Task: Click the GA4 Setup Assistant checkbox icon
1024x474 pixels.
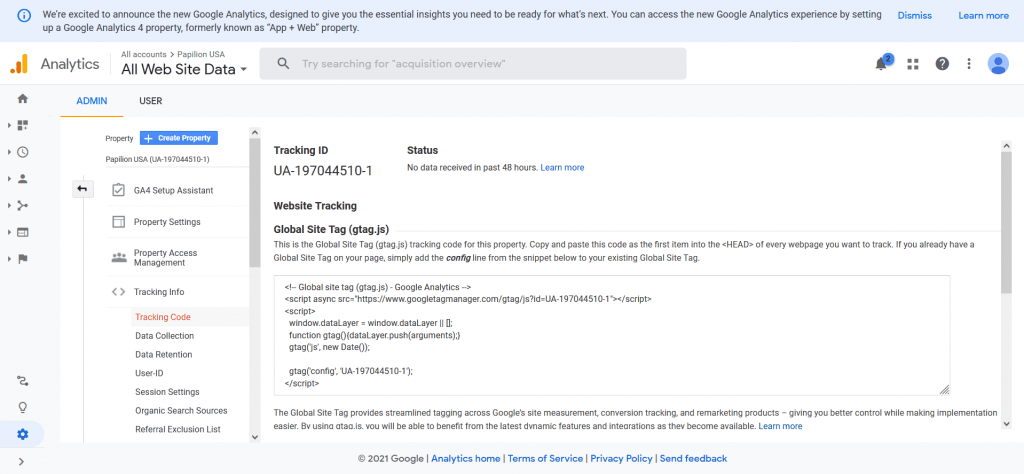Action: 118,190
